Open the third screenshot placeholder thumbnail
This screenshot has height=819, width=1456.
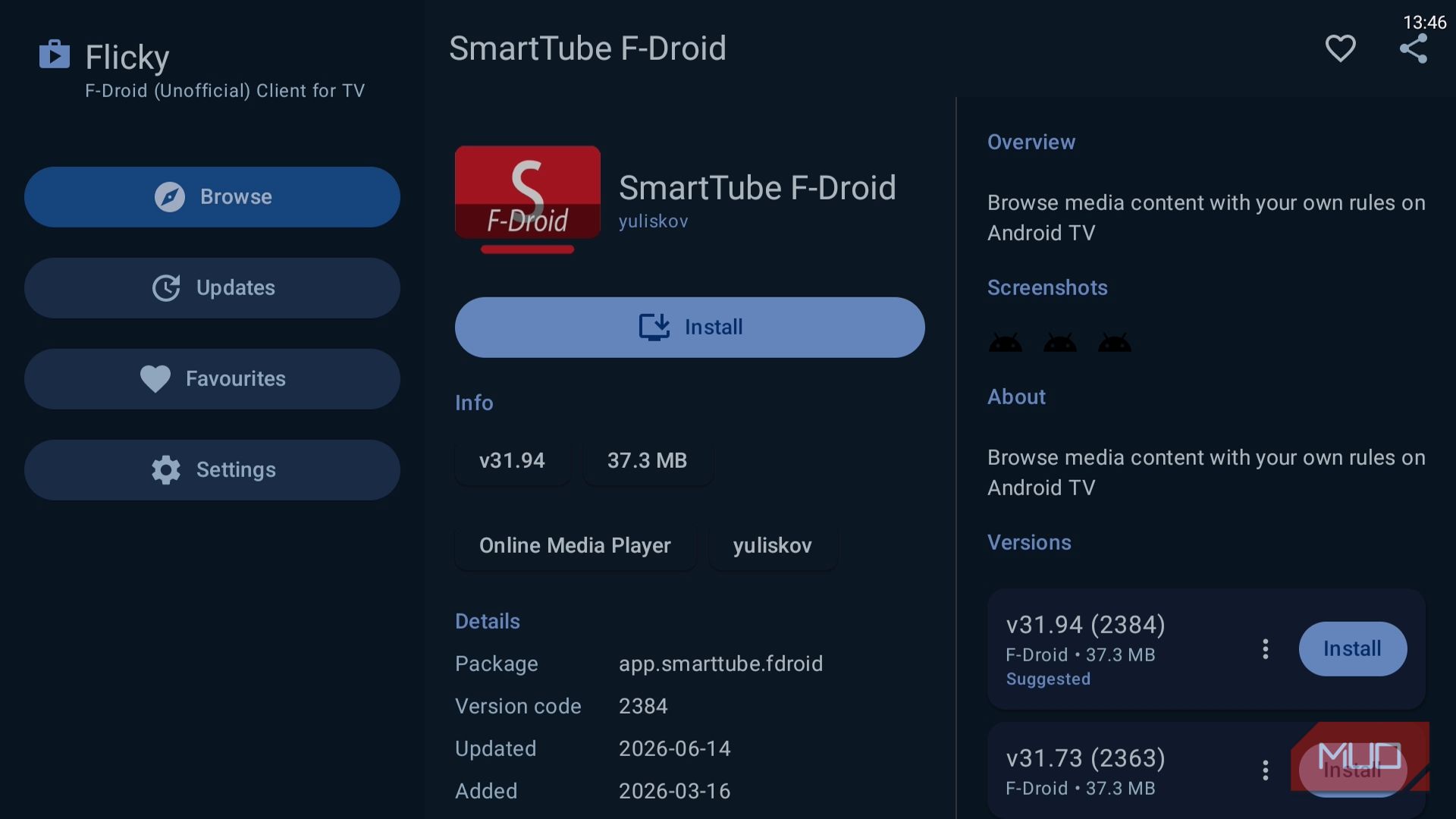point(1115,343)
